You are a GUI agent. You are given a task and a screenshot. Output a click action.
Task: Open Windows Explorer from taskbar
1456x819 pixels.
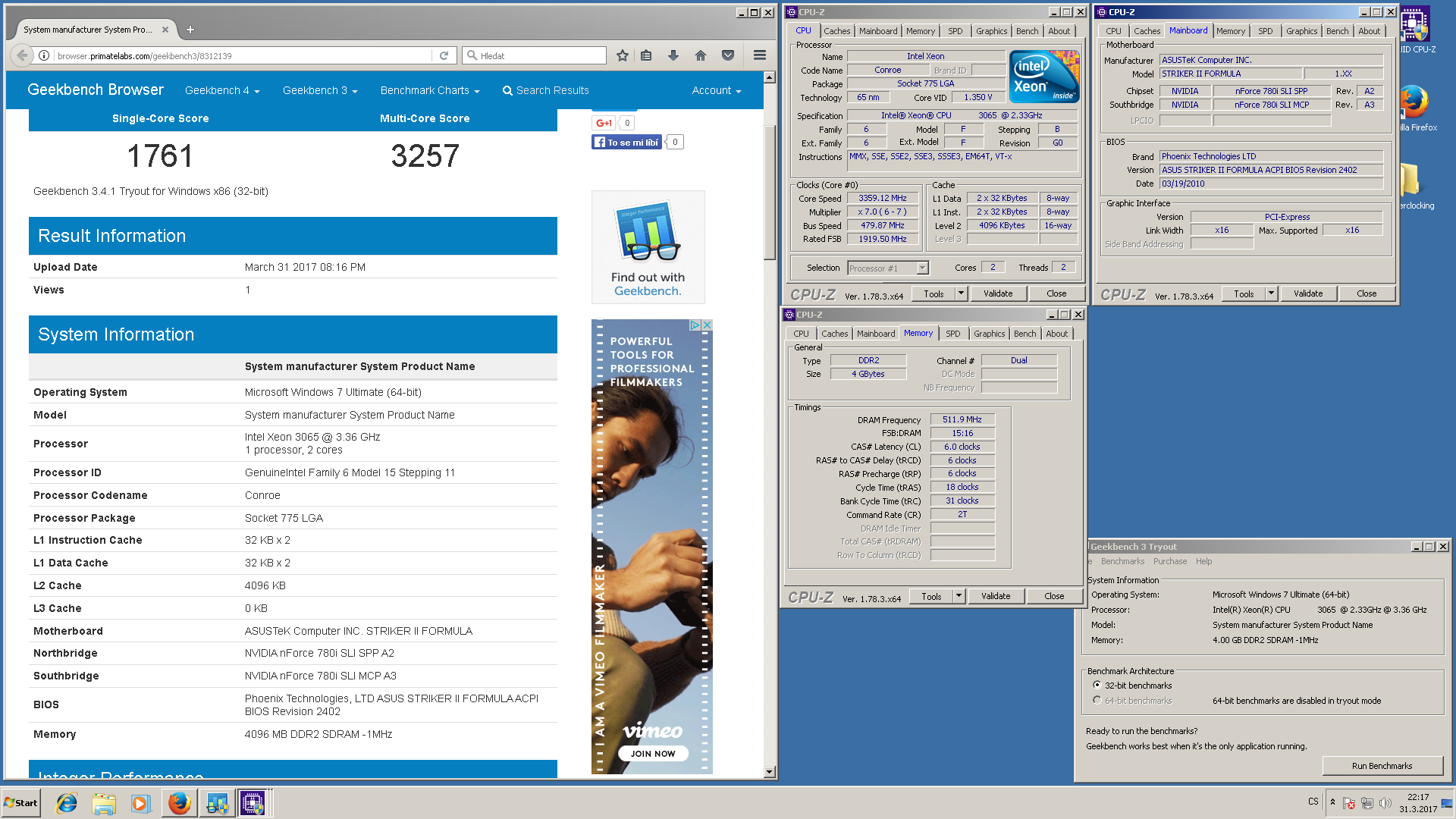pyautogui.click(x=104, y=803)
